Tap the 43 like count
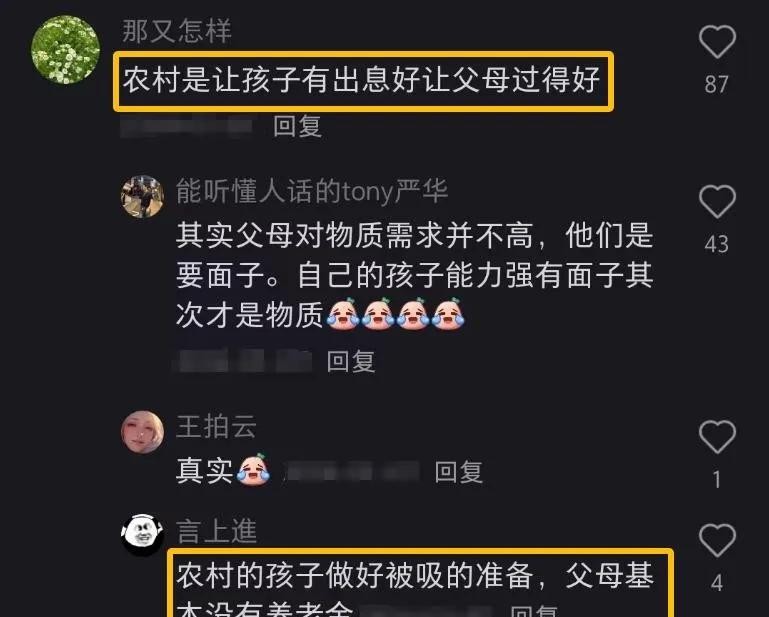Image resolution: width=769 pixels, height=617 pixels. click(717, 244)
